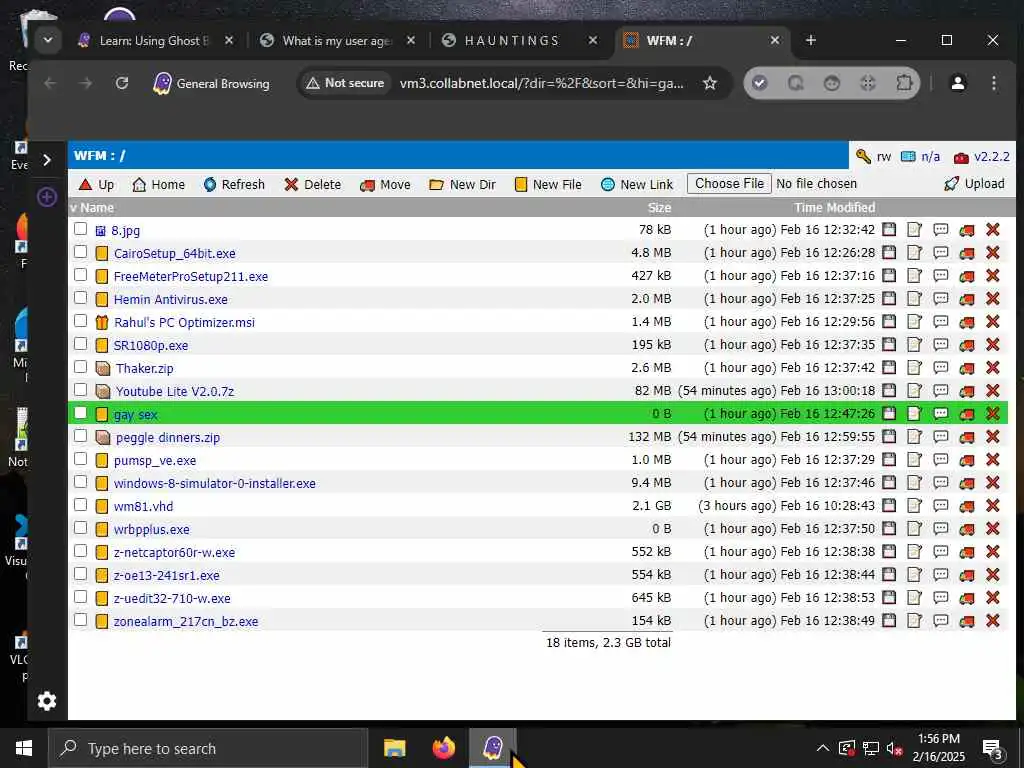This screenshot has width=1024, height=768.
Task: Click the Windows search box
Action: [209, 748]
